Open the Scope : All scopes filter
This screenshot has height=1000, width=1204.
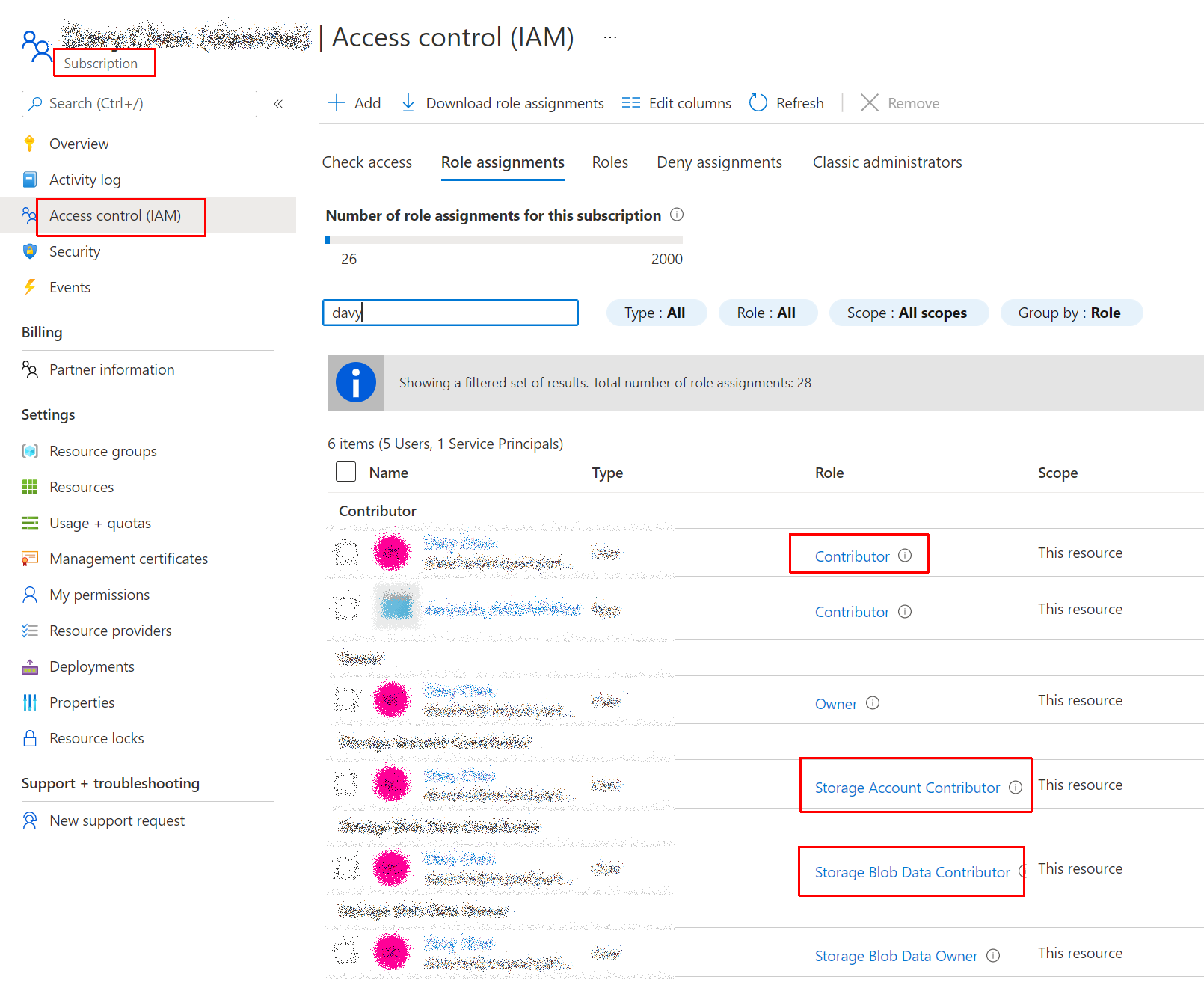[x=909, y=313]
